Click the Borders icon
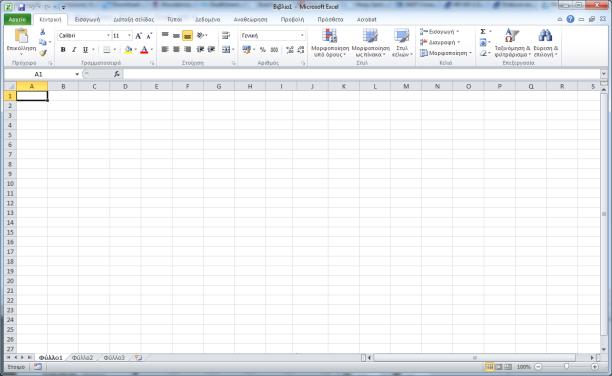This screenshot has width=612, height=376. pyautogui.click(x=107, y=50)
